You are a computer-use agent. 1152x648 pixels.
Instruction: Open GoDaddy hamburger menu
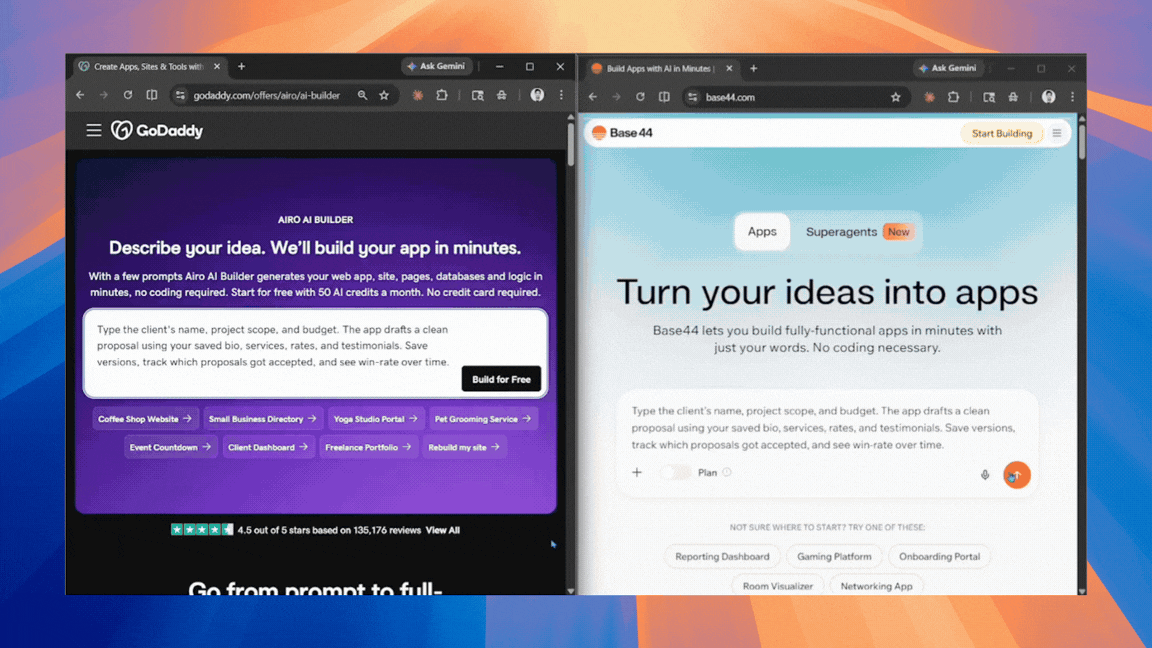coord(93,131)
